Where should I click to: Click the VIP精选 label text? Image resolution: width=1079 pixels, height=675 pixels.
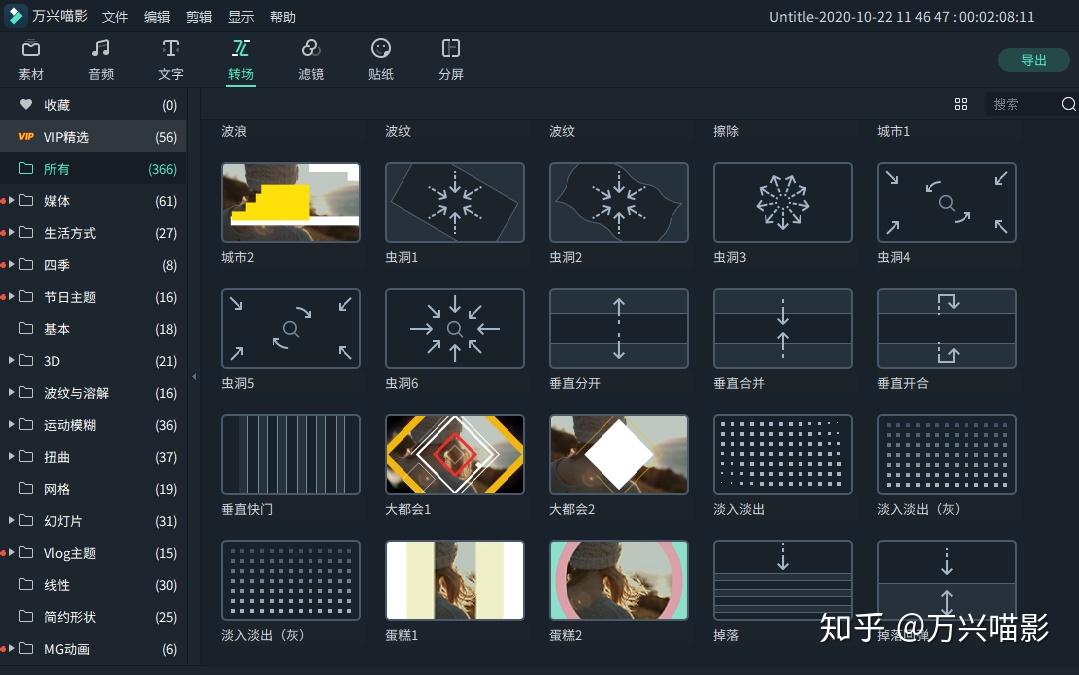(66, 137)
